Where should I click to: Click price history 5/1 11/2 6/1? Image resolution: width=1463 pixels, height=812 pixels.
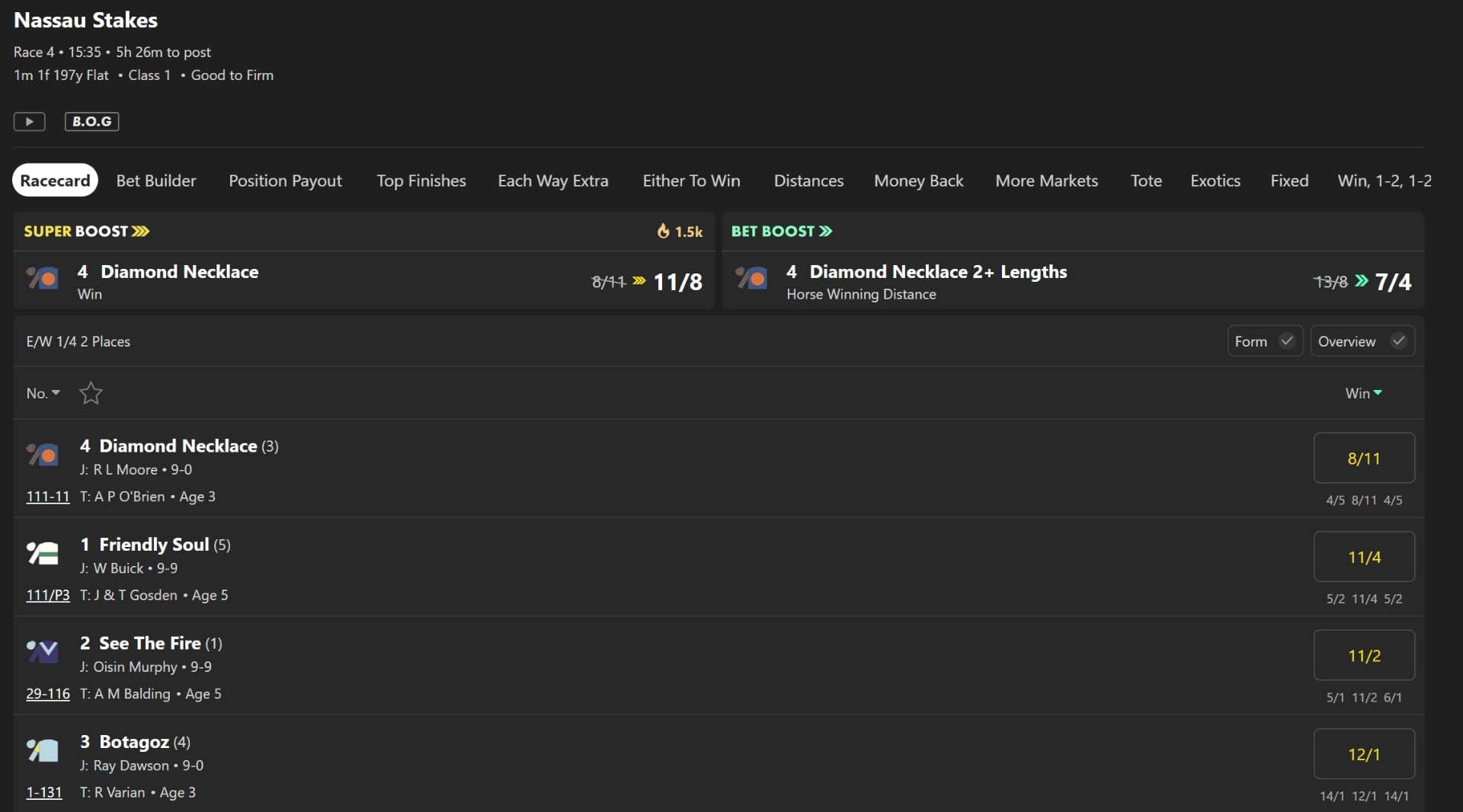[1364, 698]
